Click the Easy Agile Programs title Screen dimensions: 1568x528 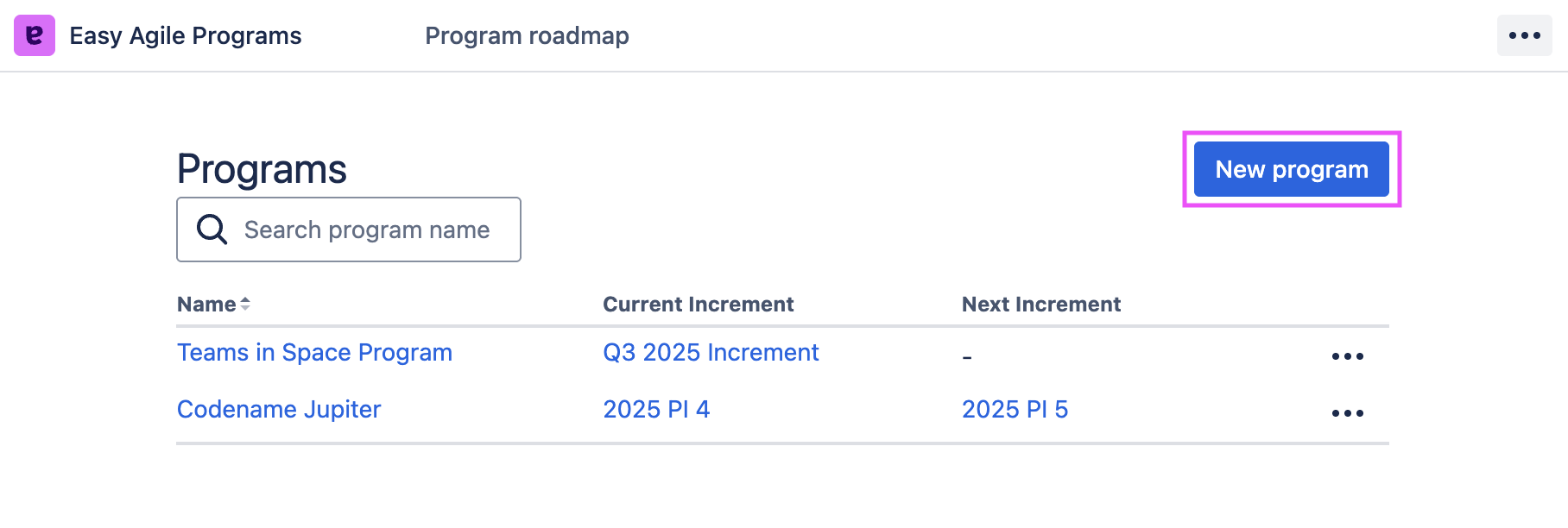point(186,35)
